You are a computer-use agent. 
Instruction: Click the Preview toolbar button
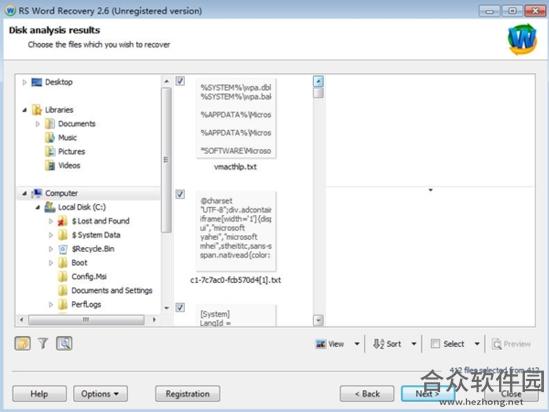click(x=511, y=344)
